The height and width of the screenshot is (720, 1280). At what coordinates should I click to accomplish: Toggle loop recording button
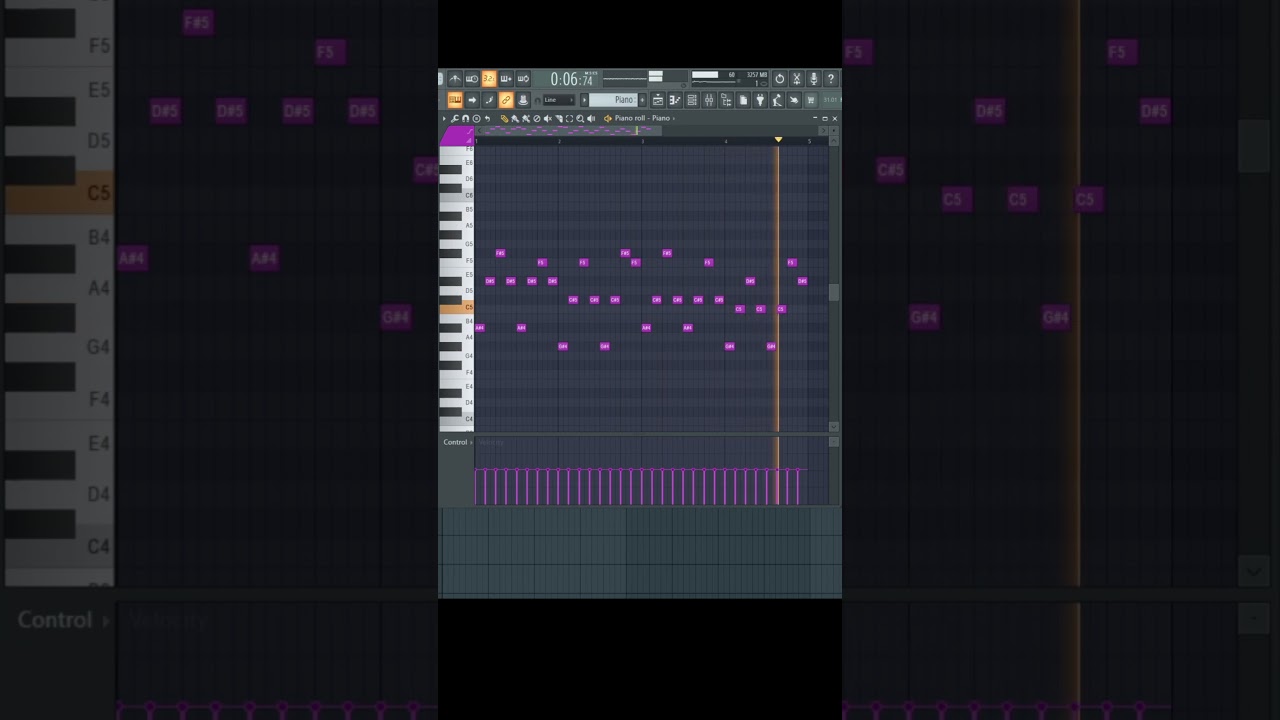(x=523, y=79)
